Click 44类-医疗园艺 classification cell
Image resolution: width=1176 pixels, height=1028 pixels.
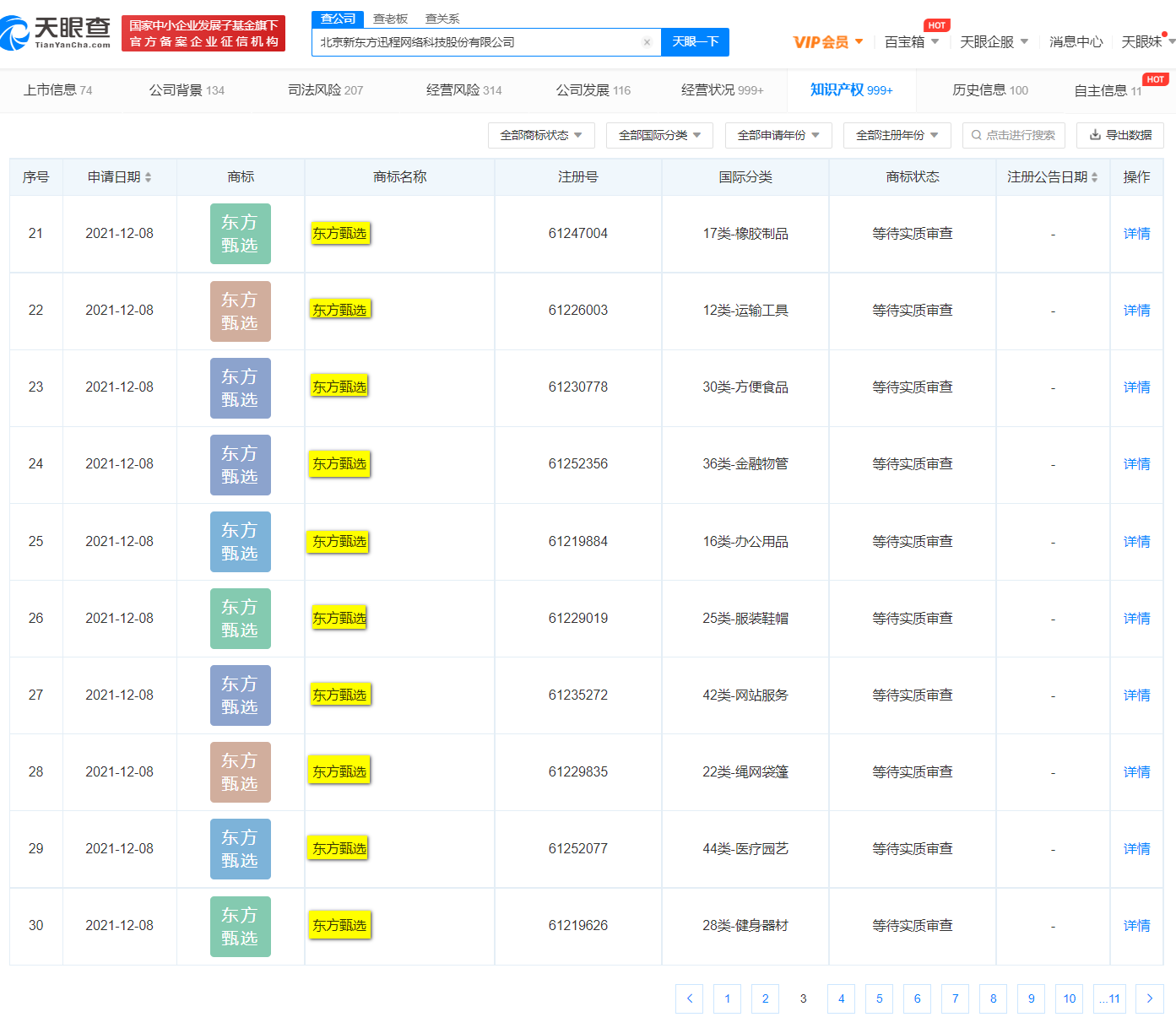coord(745,849)
